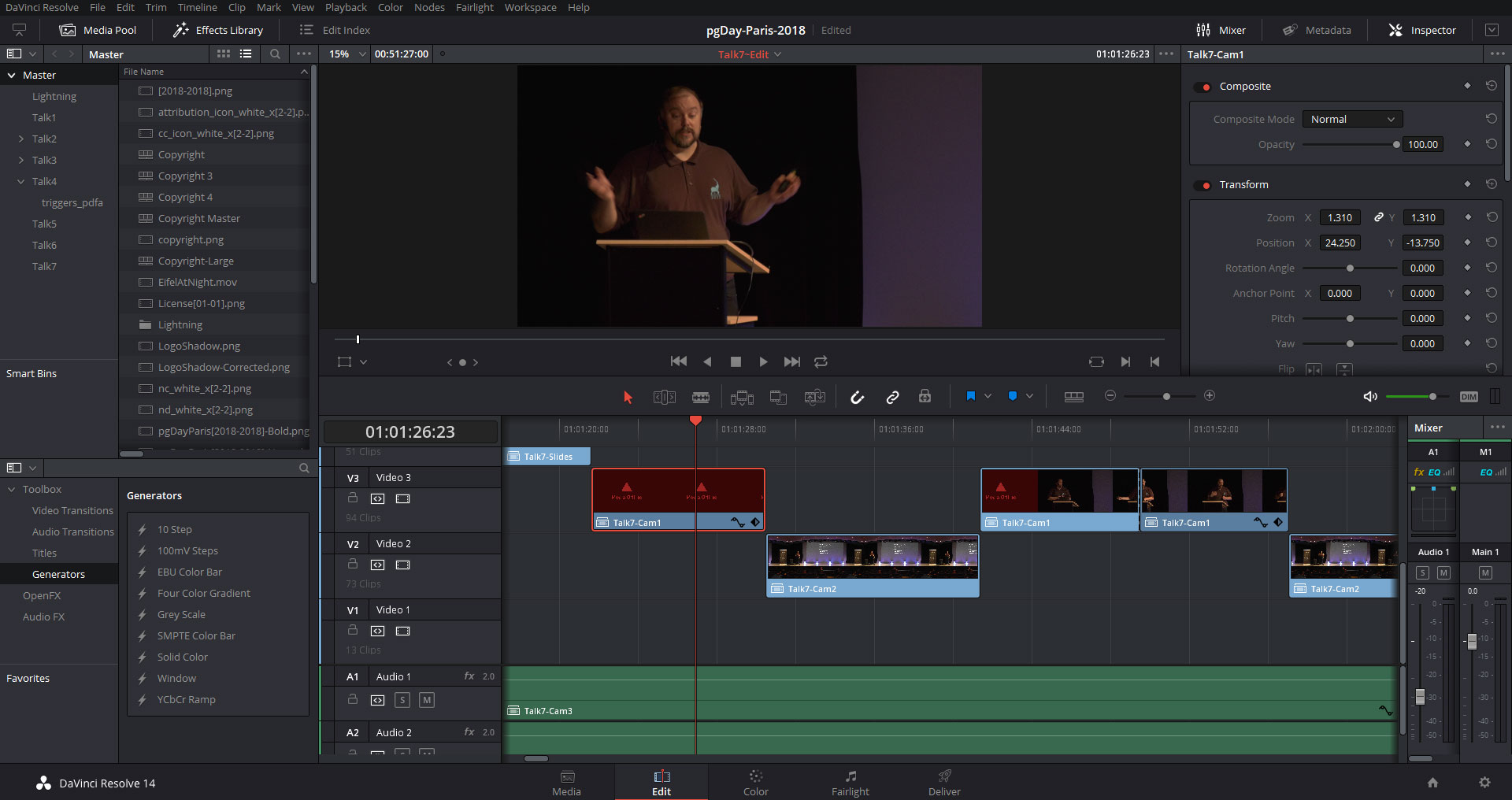Switch media pool to list view
This screenshot has height=800, width=1512.
click(246, 54)
